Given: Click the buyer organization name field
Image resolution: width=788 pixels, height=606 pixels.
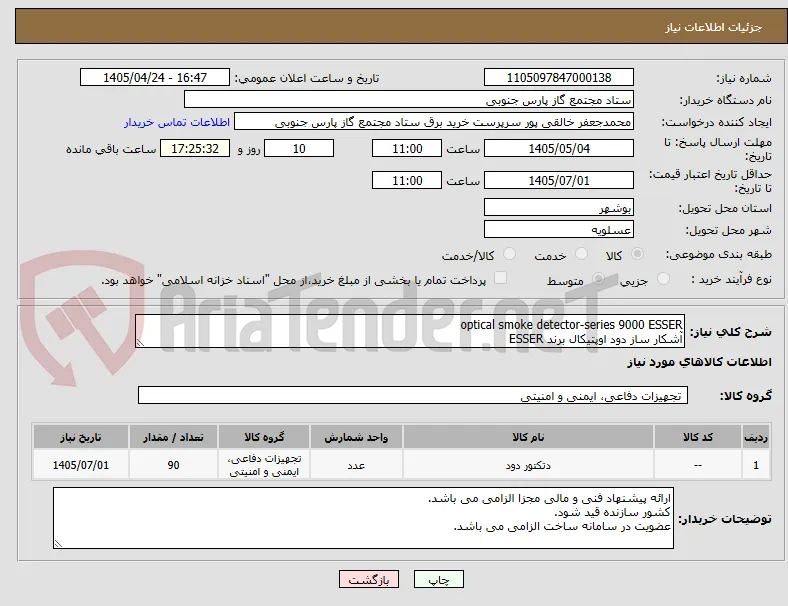Looking at the screenshot, I should (x=409, y=99).
